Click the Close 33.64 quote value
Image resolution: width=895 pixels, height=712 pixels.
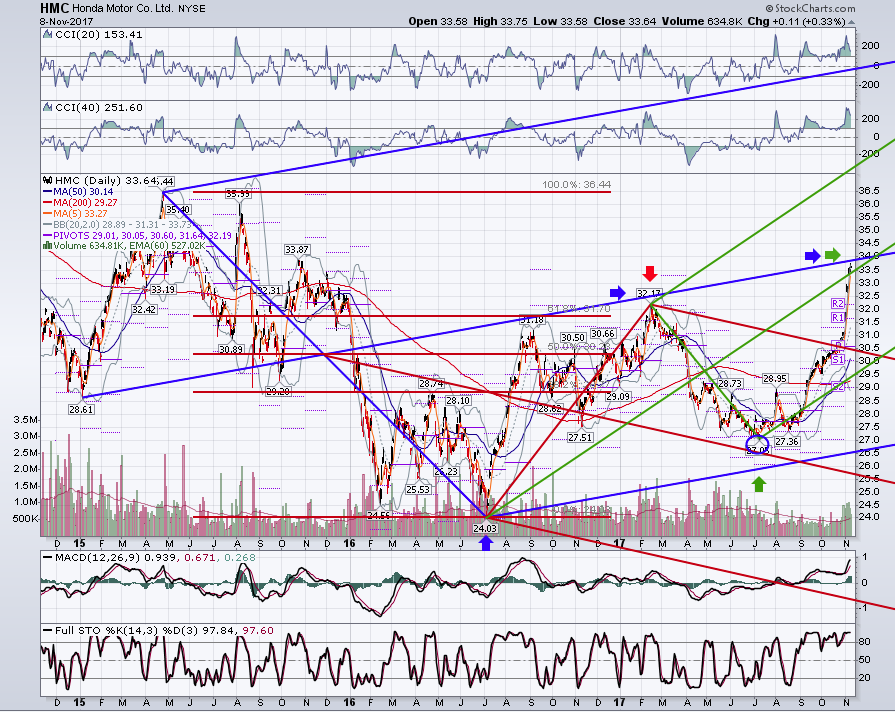[x=625, y=21]
